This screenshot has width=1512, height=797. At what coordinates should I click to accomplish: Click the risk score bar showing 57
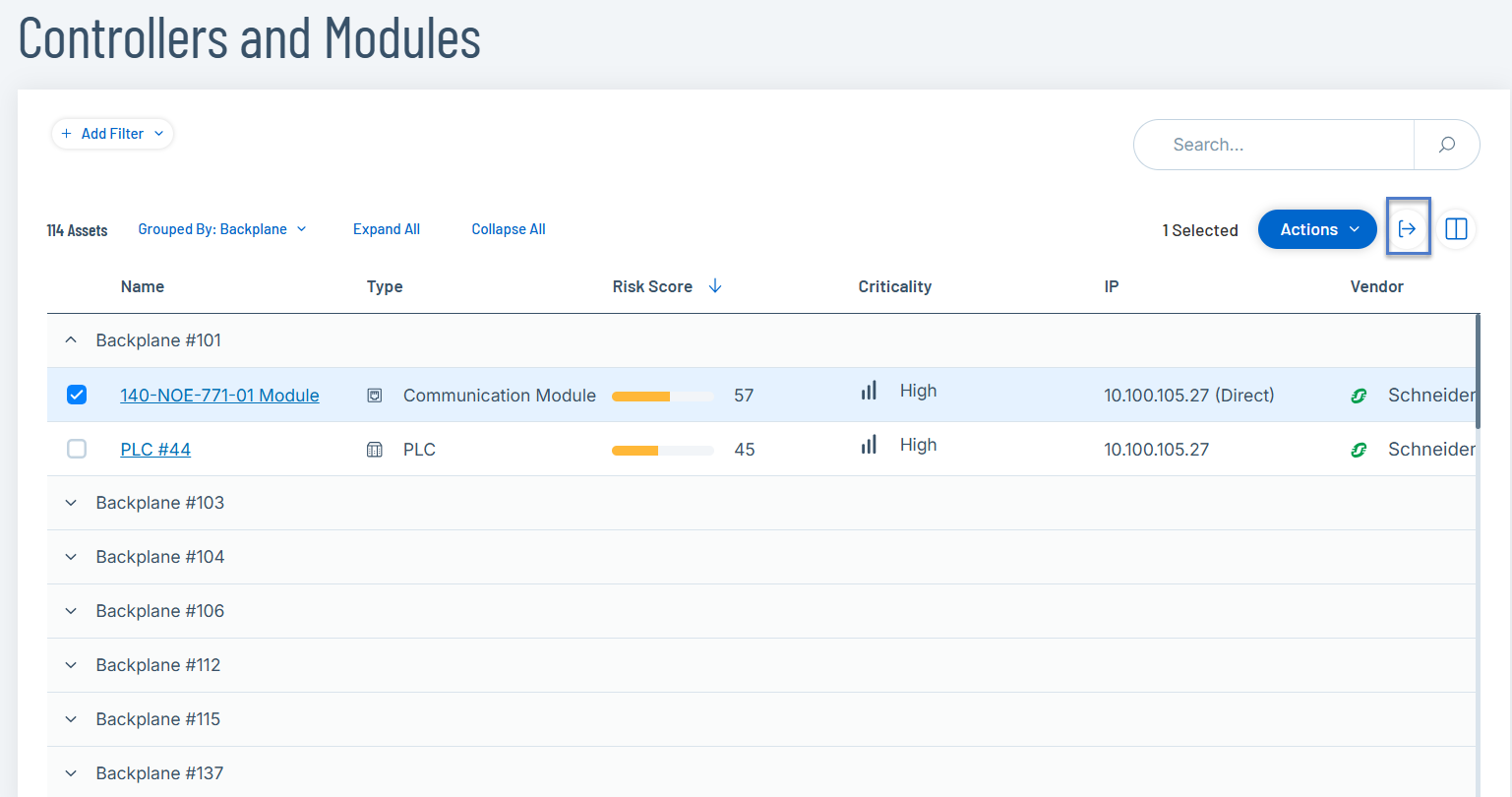tap(662, 396)
